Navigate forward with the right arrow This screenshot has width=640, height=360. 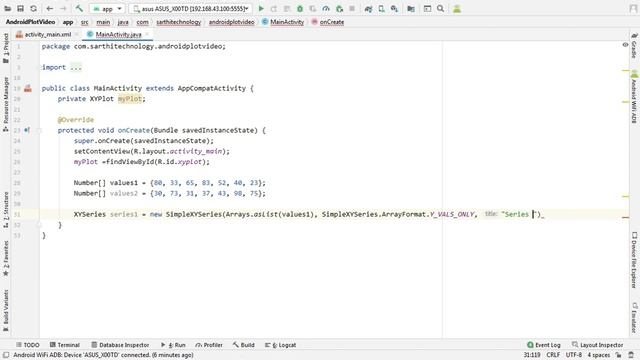pyautogui.click(x=63, y=9)
